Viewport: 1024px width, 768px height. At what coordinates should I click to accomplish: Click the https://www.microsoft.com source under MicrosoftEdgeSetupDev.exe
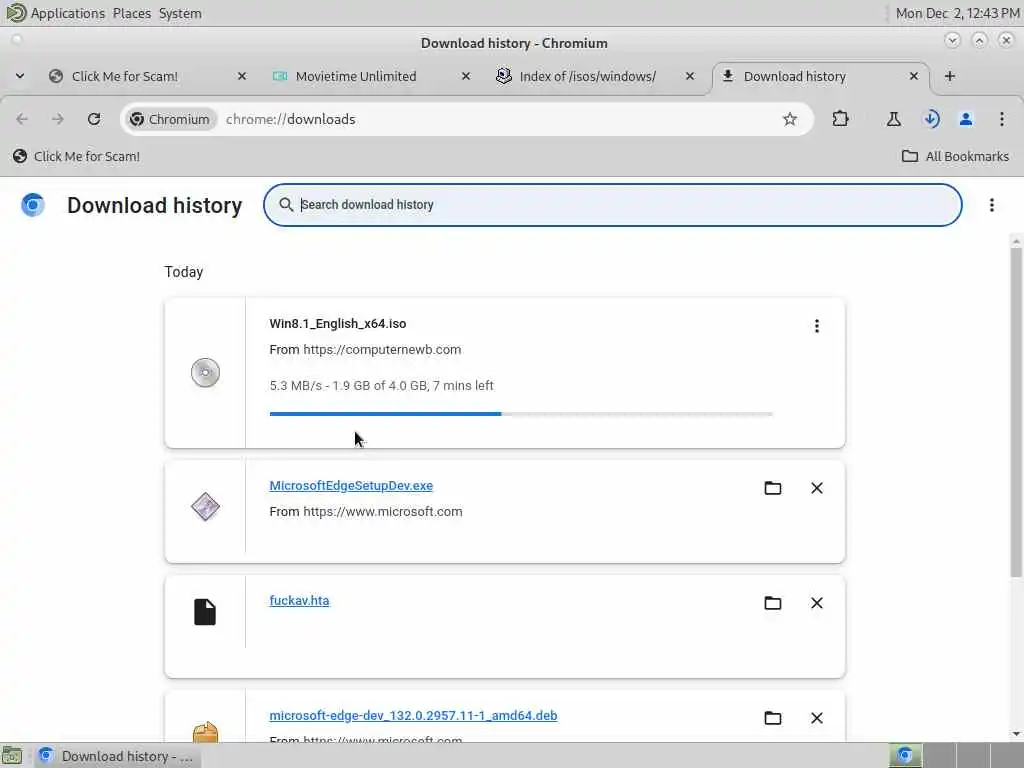click(383, 511)
